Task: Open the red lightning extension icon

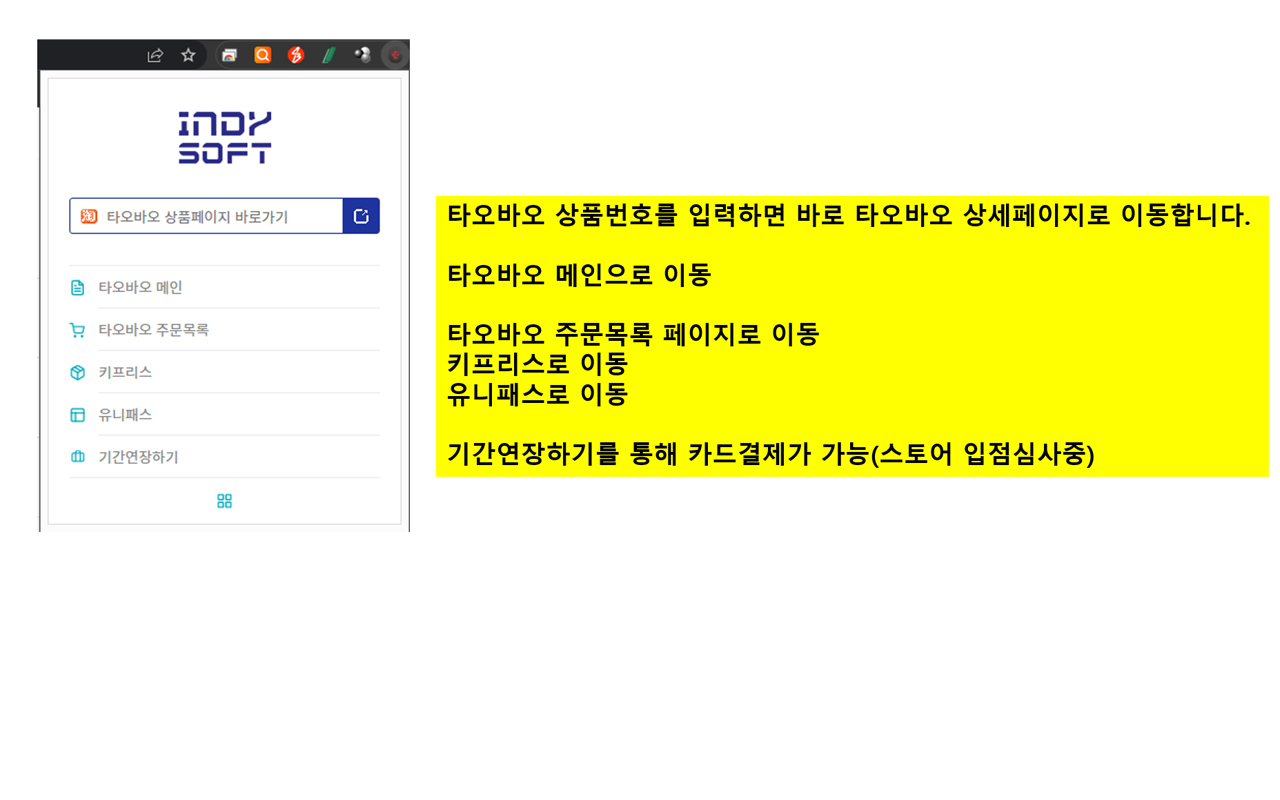Action: (x=295, y=55)
